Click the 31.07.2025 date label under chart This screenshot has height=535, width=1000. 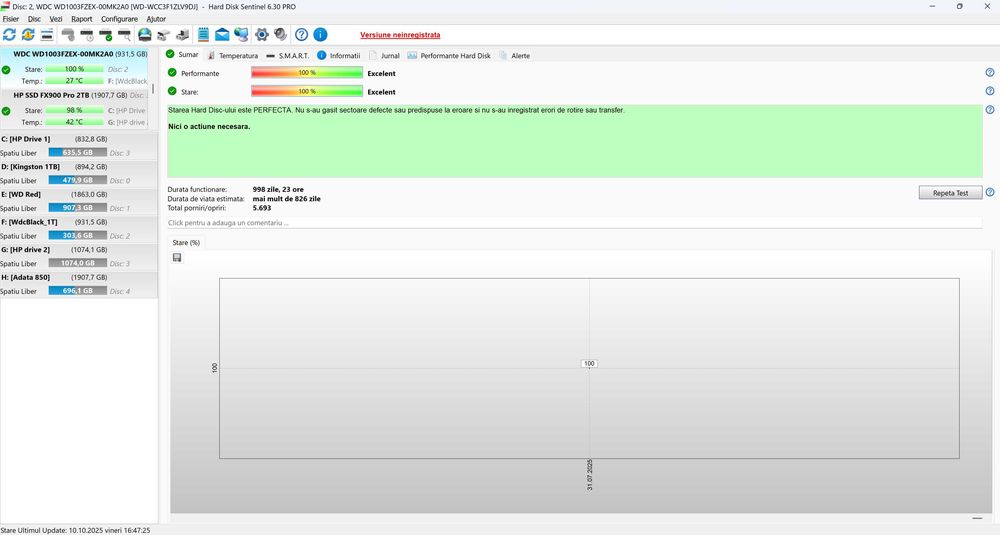coord(590,475)
